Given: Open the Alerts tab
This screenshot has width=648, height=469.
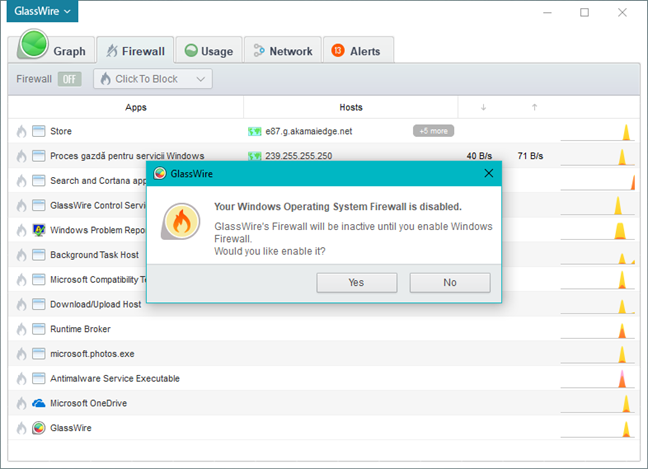Looking at the screenshot, I should coord(358,50).
